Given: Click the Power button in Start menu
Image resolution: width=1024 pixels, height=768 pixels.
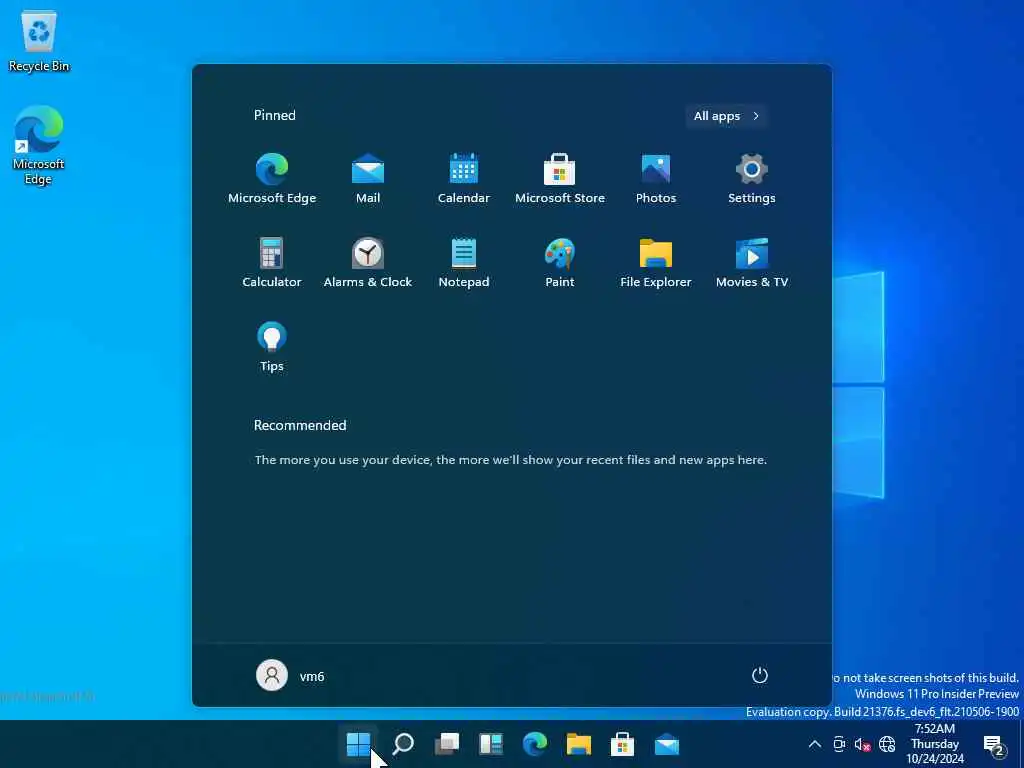Looking at the screenshot, I should point(760,675).
